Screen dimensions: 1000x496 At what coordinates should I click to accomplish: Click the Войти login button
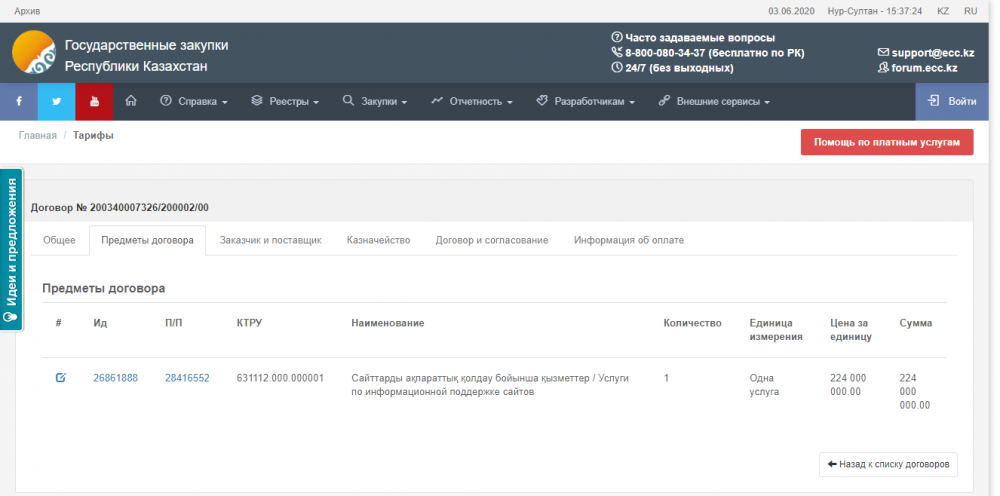point(952,101)
